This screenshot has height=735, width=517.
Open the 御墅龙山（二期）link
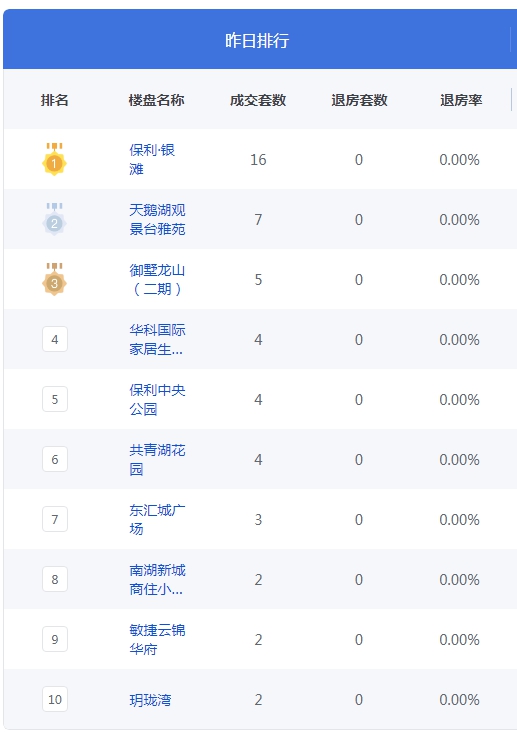click(x=157, y=279)
